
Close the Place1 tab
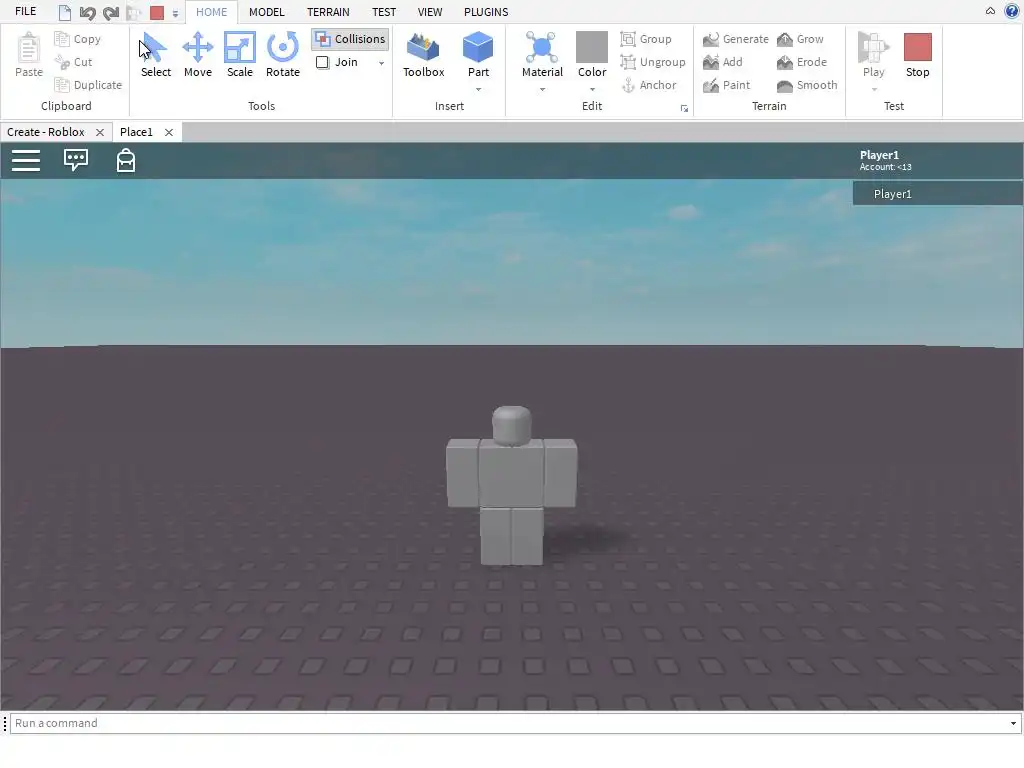tap(168, 133)
